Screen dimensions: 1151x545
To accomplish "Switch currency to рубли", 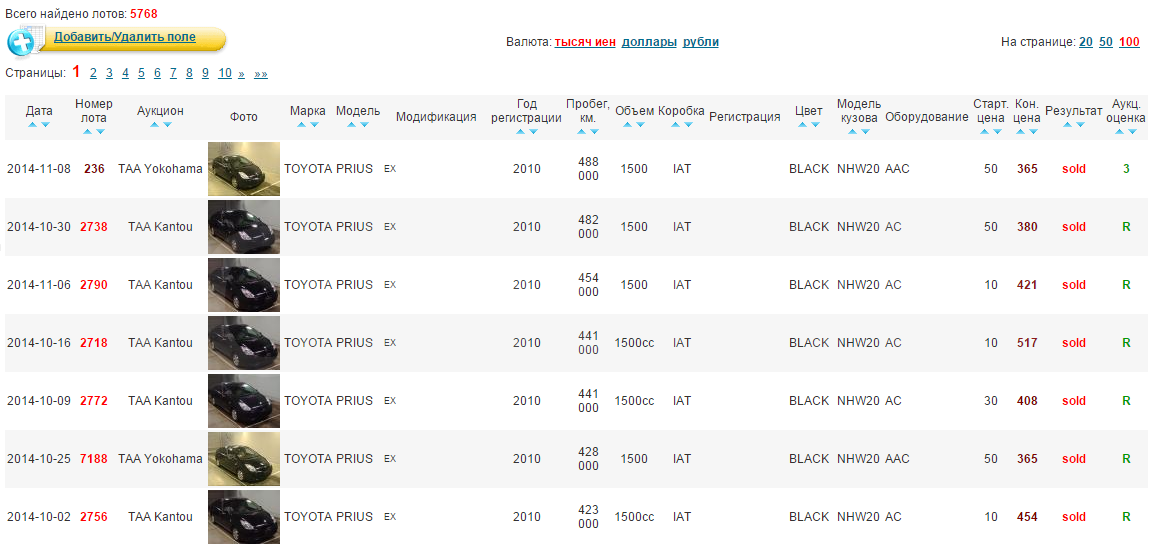I will click(x=700, y=42).
